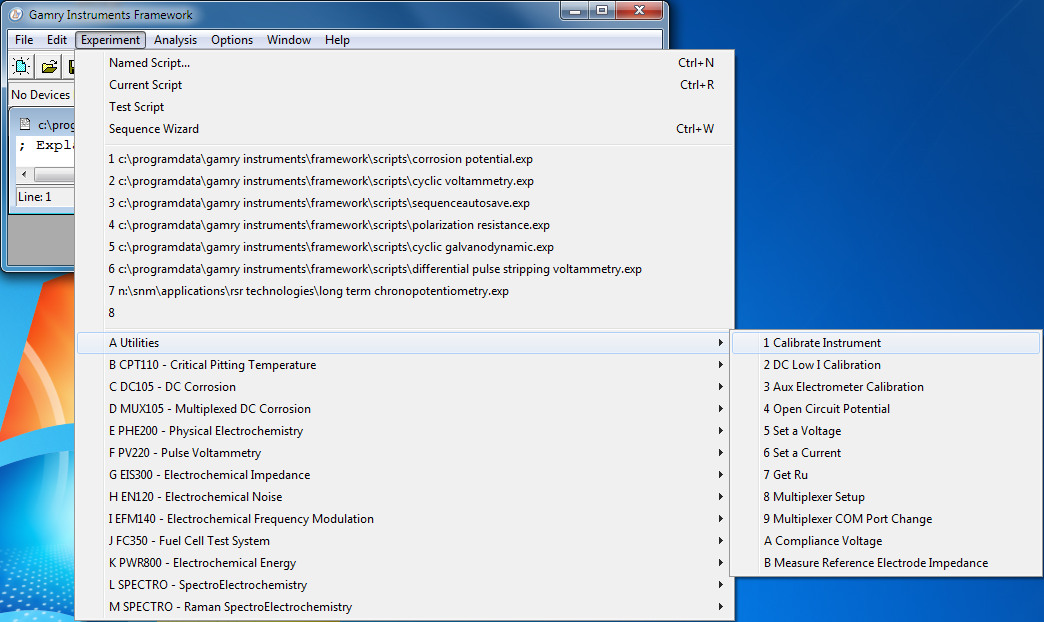Open differential pulse stripping voltammetry.exp
Screen dimensions: 1044x622
click(x=405, y=269)
